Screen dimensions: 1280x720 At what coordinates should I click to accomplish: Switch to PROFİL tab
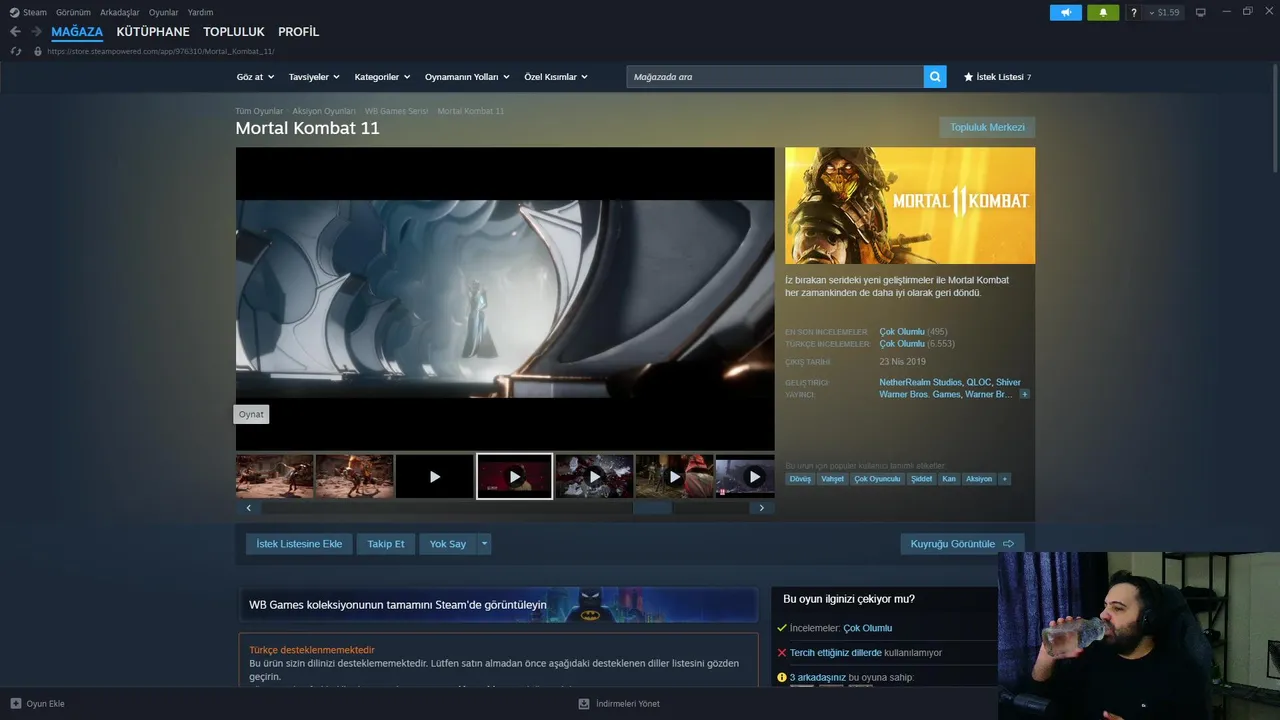[299, 32]
